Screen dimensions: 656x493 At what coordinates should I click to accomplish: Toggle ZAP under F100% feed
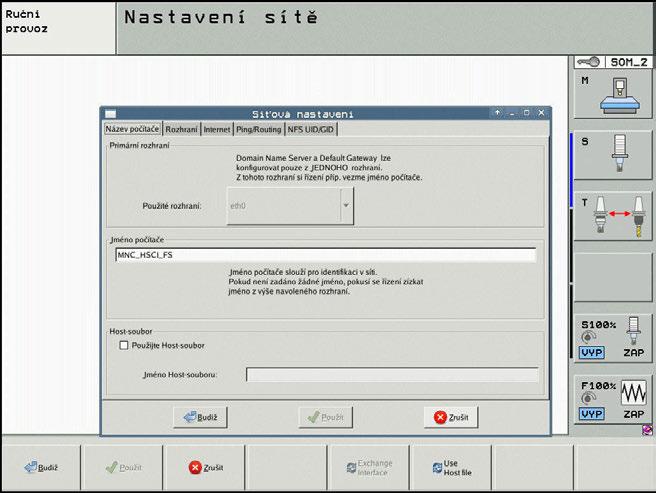tap(633, 414)
